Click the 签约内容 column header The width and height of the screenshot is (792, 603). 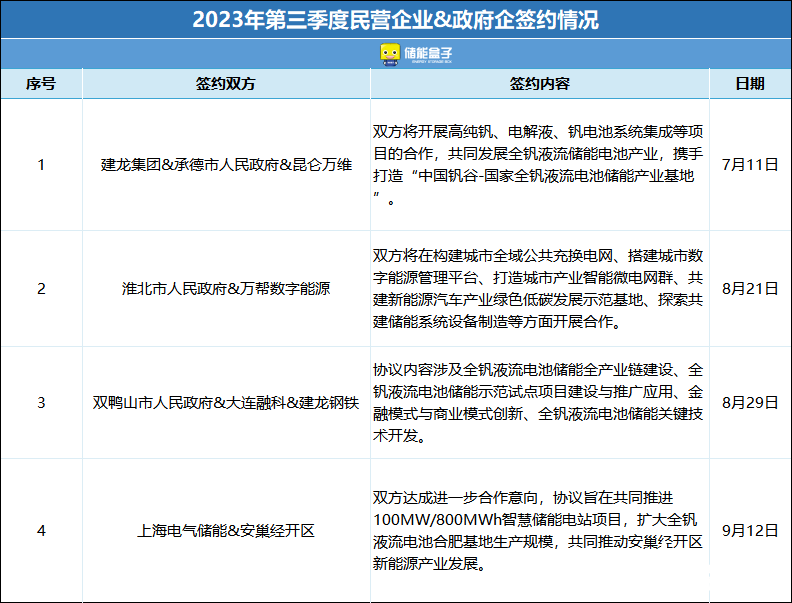coord(539,84)
